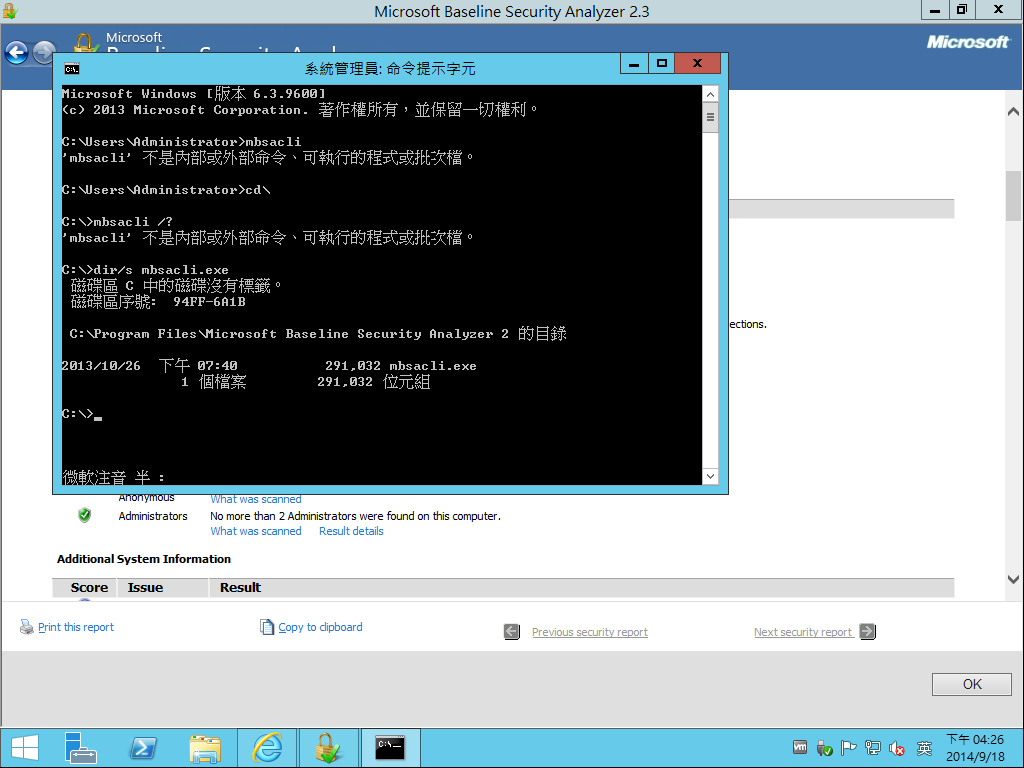Open Action Center flag tray icon
Screen dimensions: 1024x768
pos(848,748)
